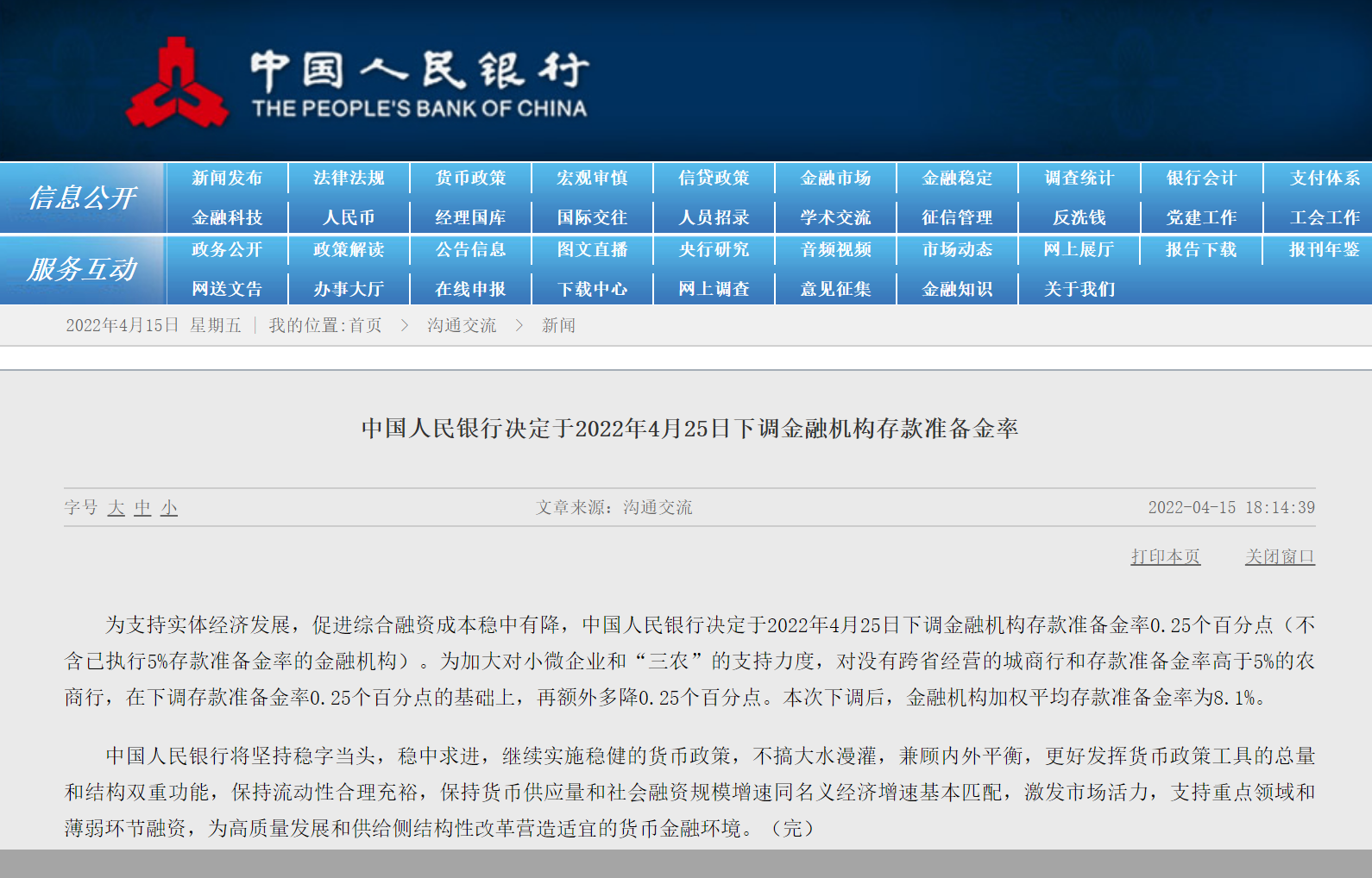Open the 人民币 navigation link
Viewport: 1372px width, 878px height.
[349, 217]
